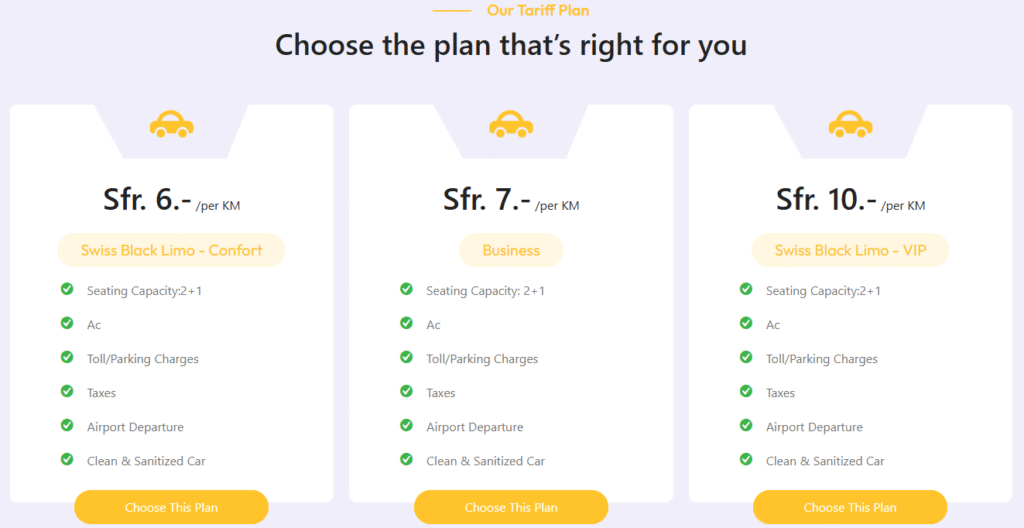The image size is (1024, 528).
Task: Choose the Sfr. 10.- VIP plan button
Action: point(850,507)
